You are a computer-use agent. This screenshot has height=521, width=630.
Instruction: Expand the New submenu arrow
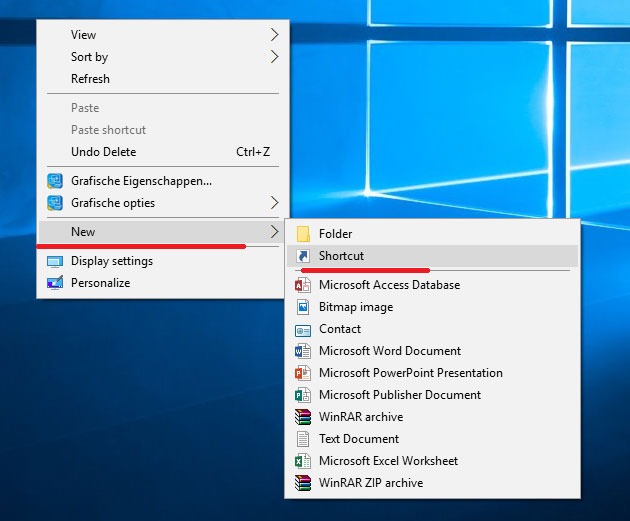click(x=274, y=232)
